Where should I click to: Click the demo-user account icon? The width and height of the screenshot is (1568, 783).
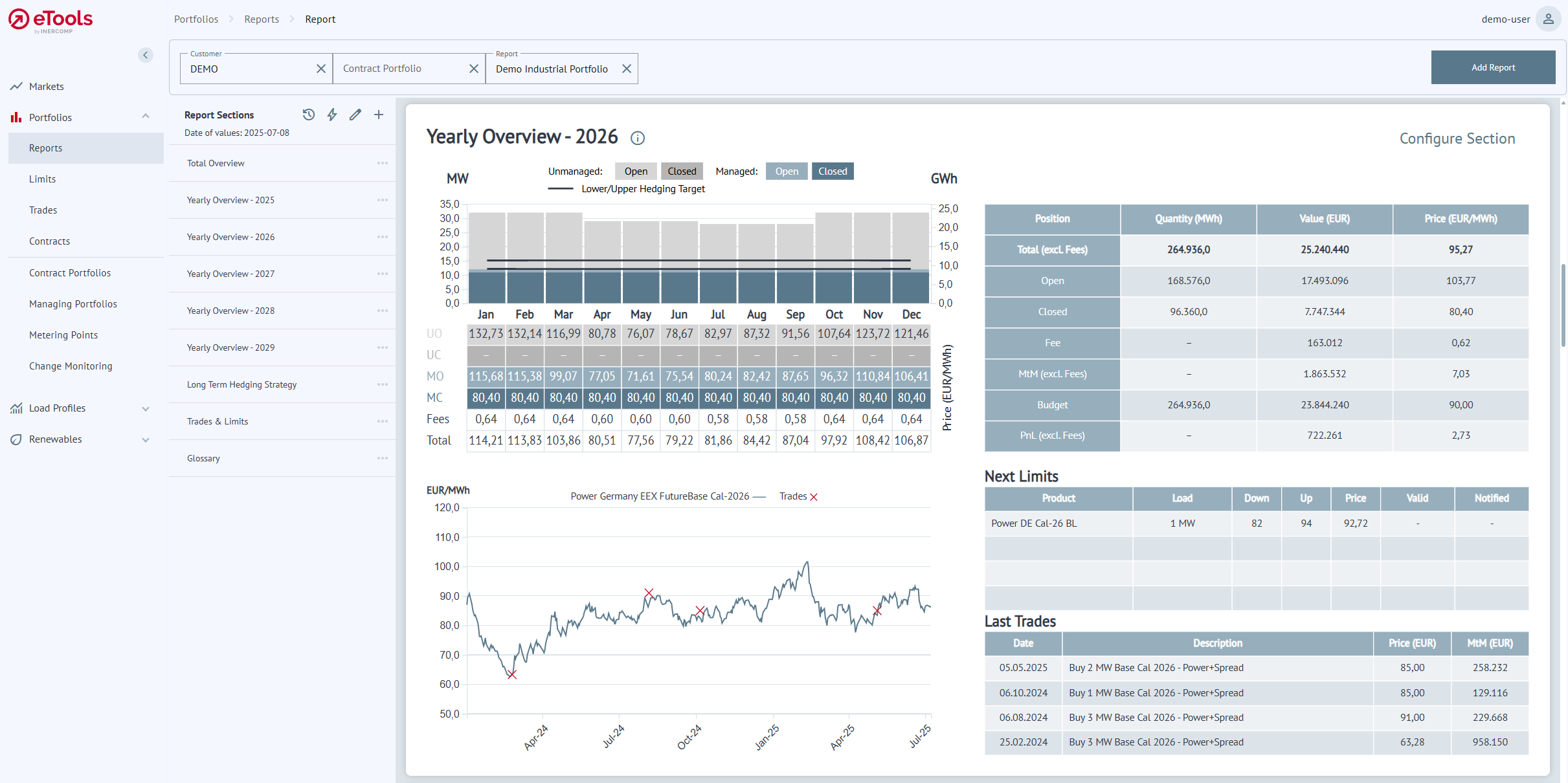[x=1548, y=19]
